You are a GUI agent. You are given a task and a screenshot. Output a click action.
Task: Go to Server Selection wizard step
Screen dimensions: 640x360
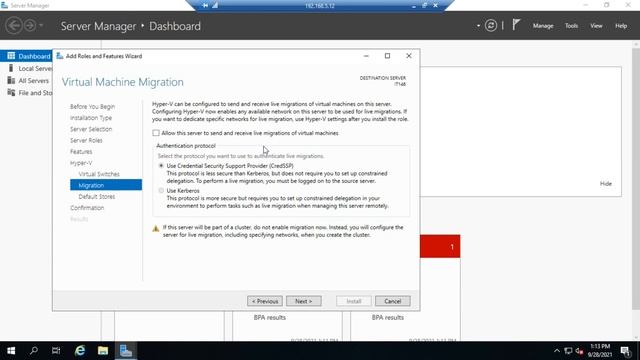(91, 129)
